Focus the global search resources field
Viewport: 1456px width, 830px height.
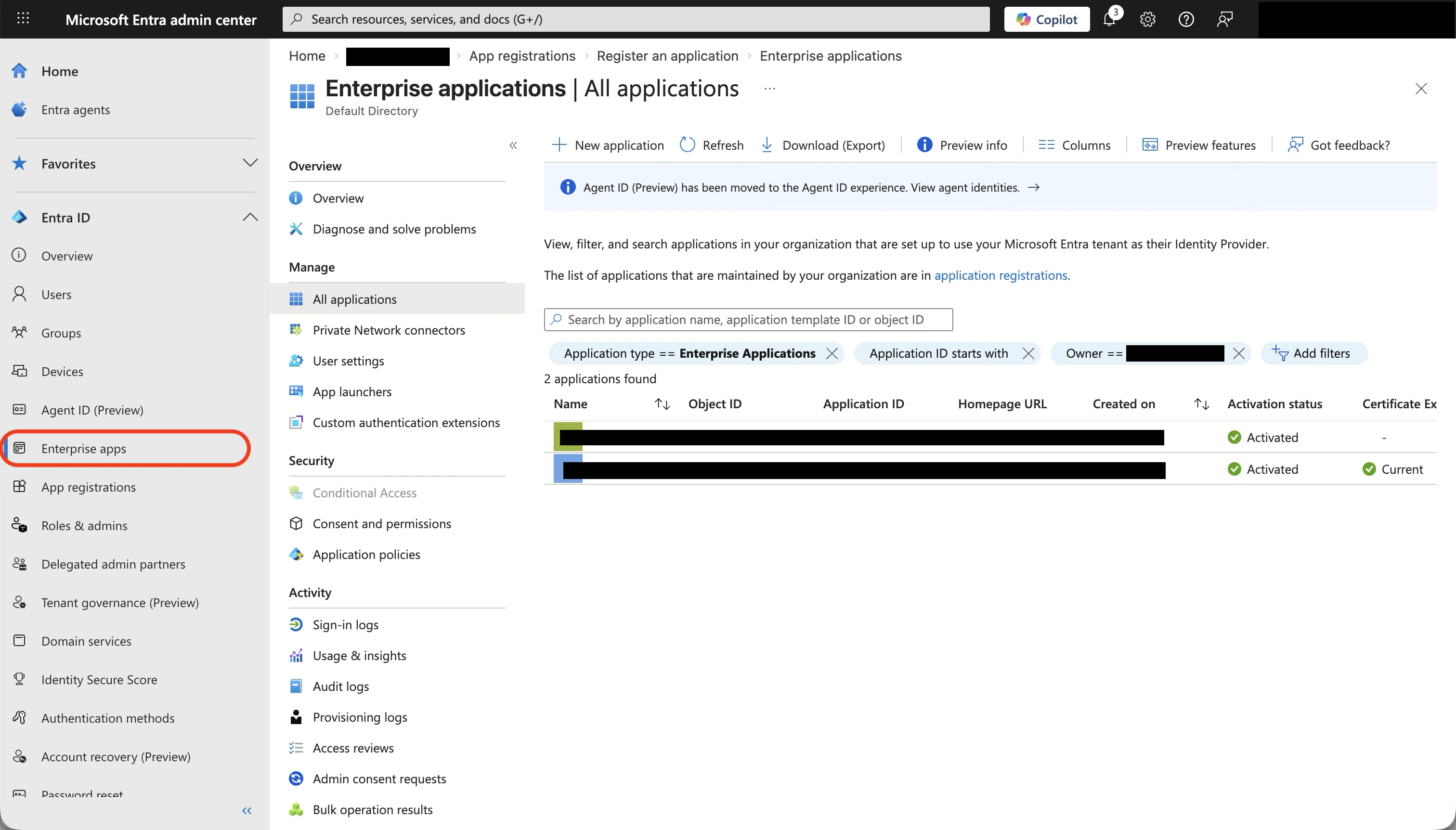[x=636, y=19]
